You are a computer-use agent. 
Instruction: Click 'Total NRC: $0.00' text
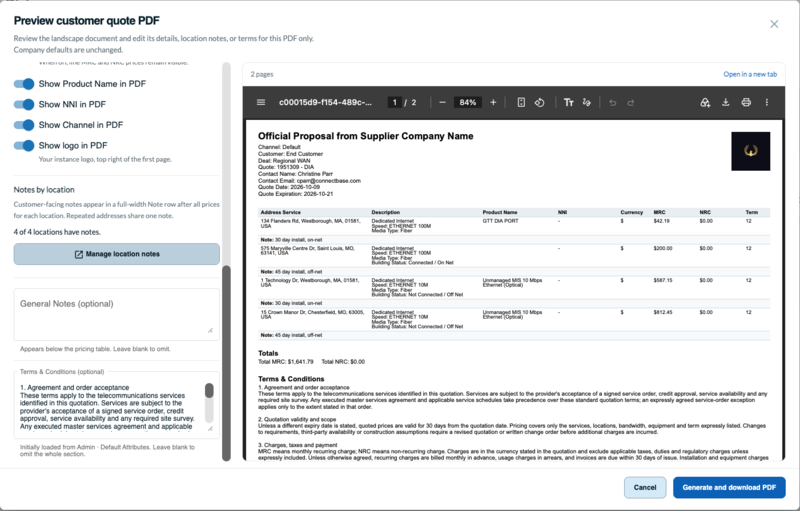click(x=343, y=362)
